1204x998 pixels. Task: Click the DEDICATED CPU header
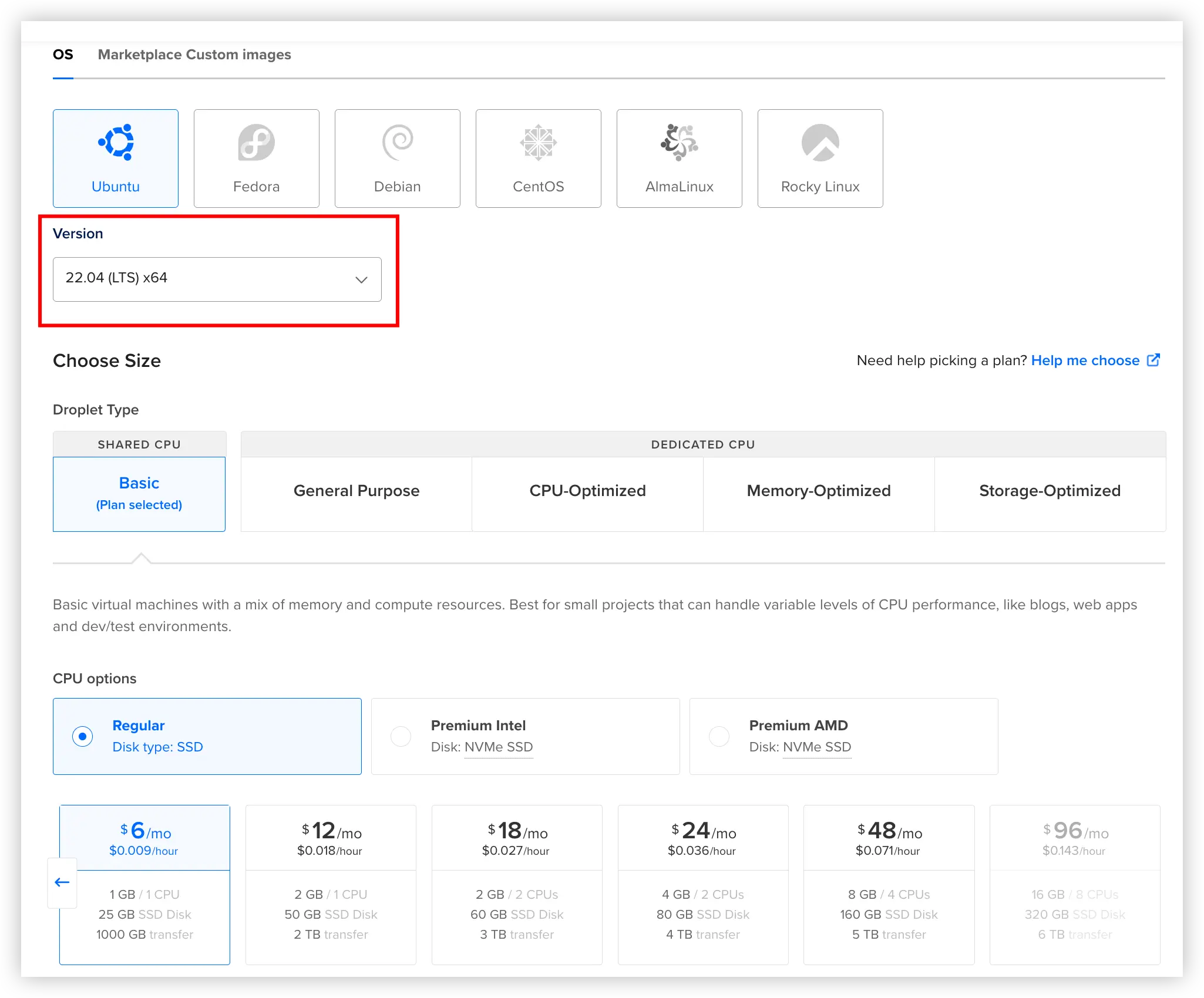click(703, 444)
